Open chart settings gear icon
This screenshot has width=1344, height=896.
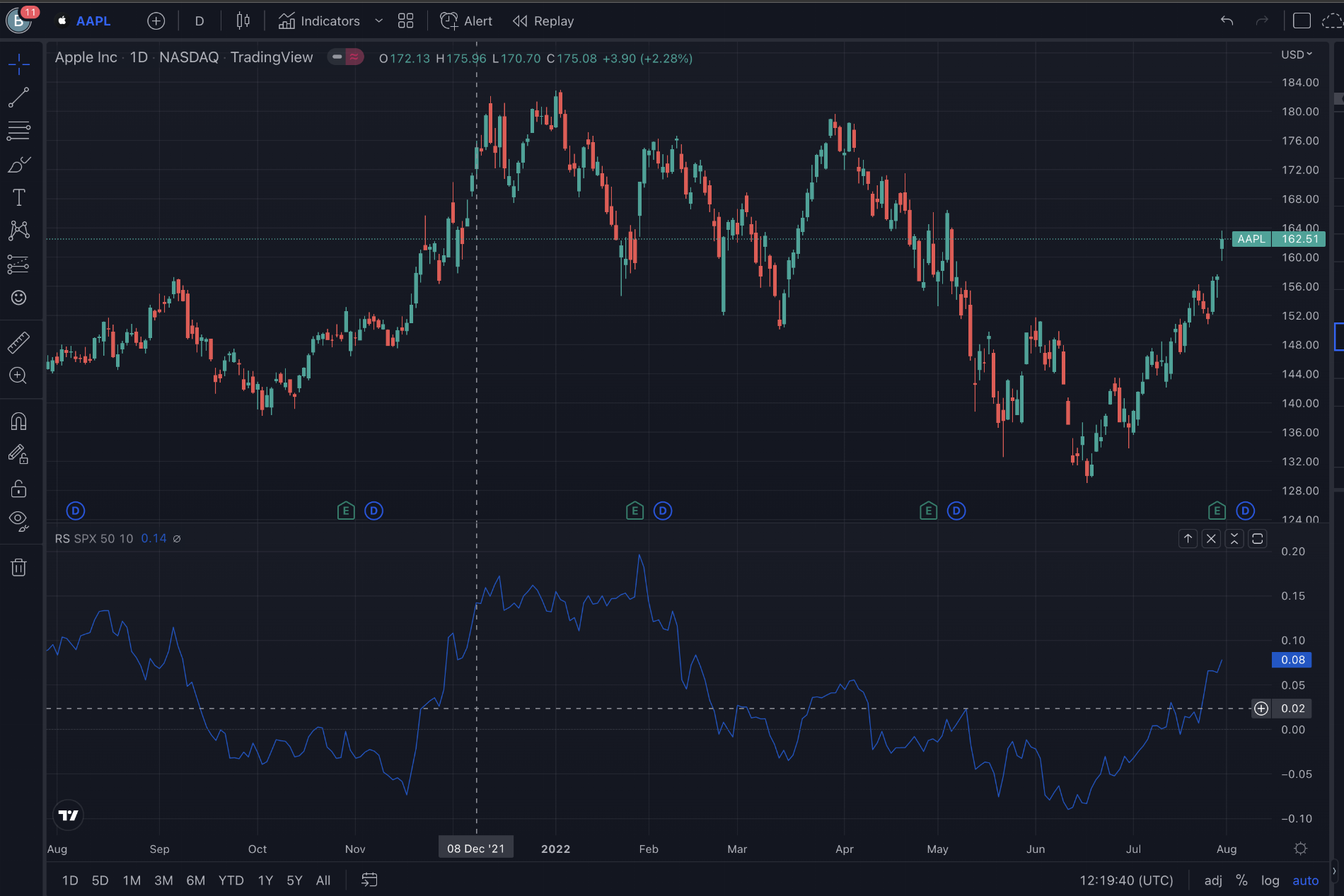point(1300,849)
